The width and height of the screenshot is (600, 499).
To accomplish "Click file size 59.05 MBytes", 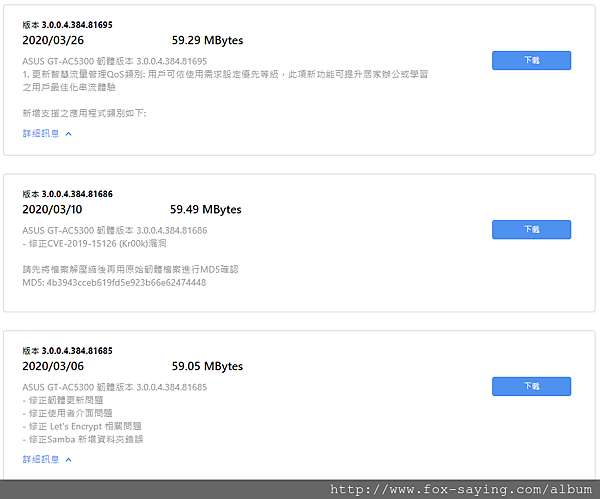I will [207, 366].
